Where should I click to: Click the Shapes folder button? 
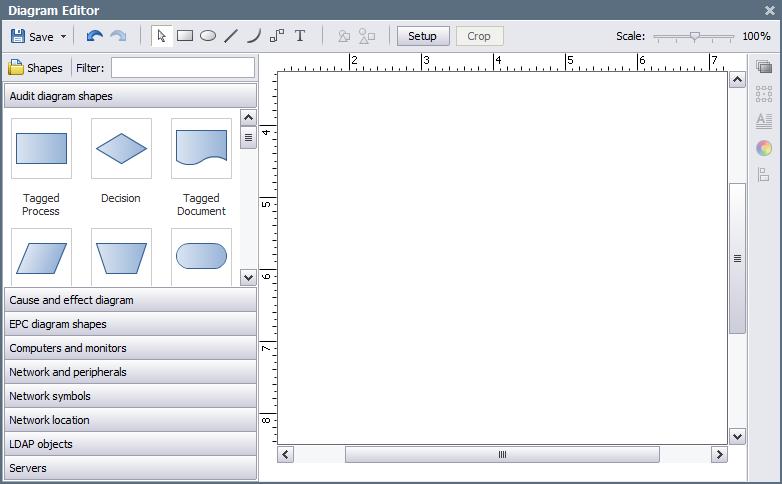coord(35,68)
